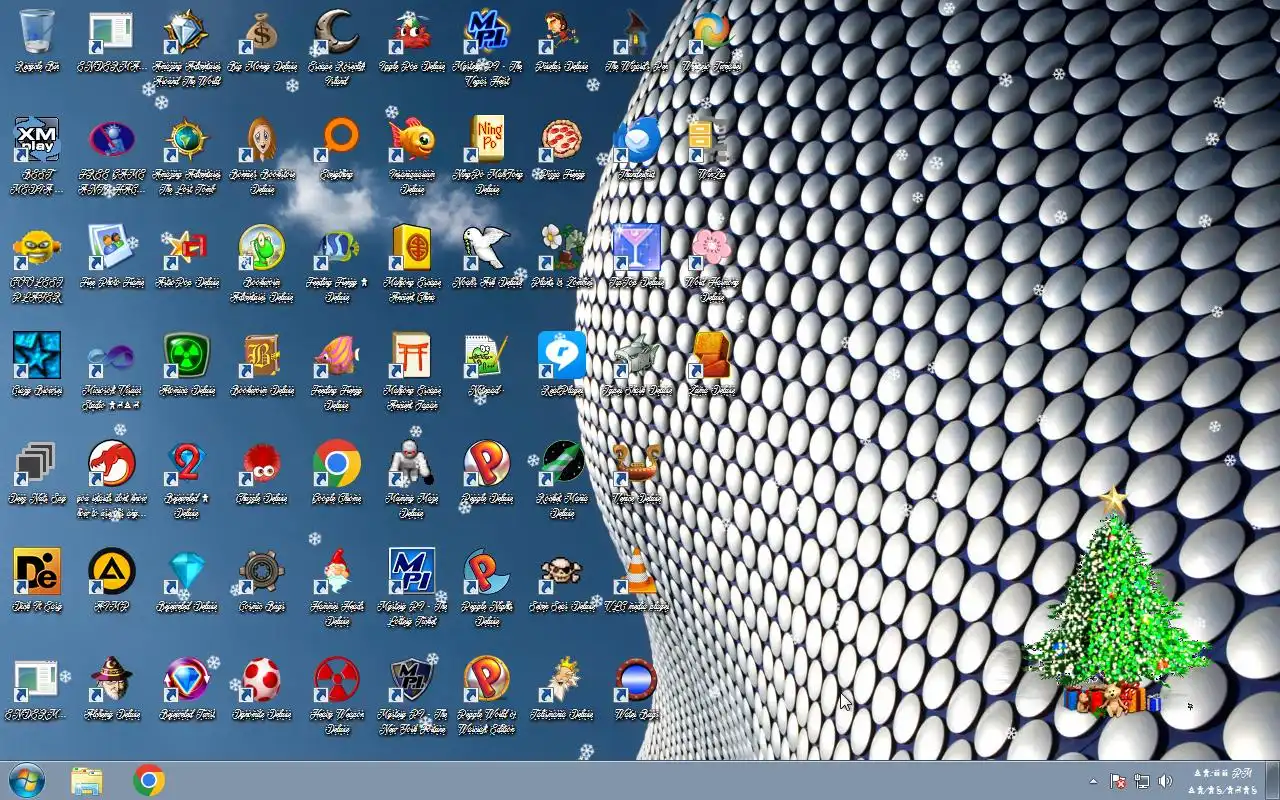Open Noah's Ark Deluxe dove icon
This screenshot has width=1280, height=800.
coord(487,248)
